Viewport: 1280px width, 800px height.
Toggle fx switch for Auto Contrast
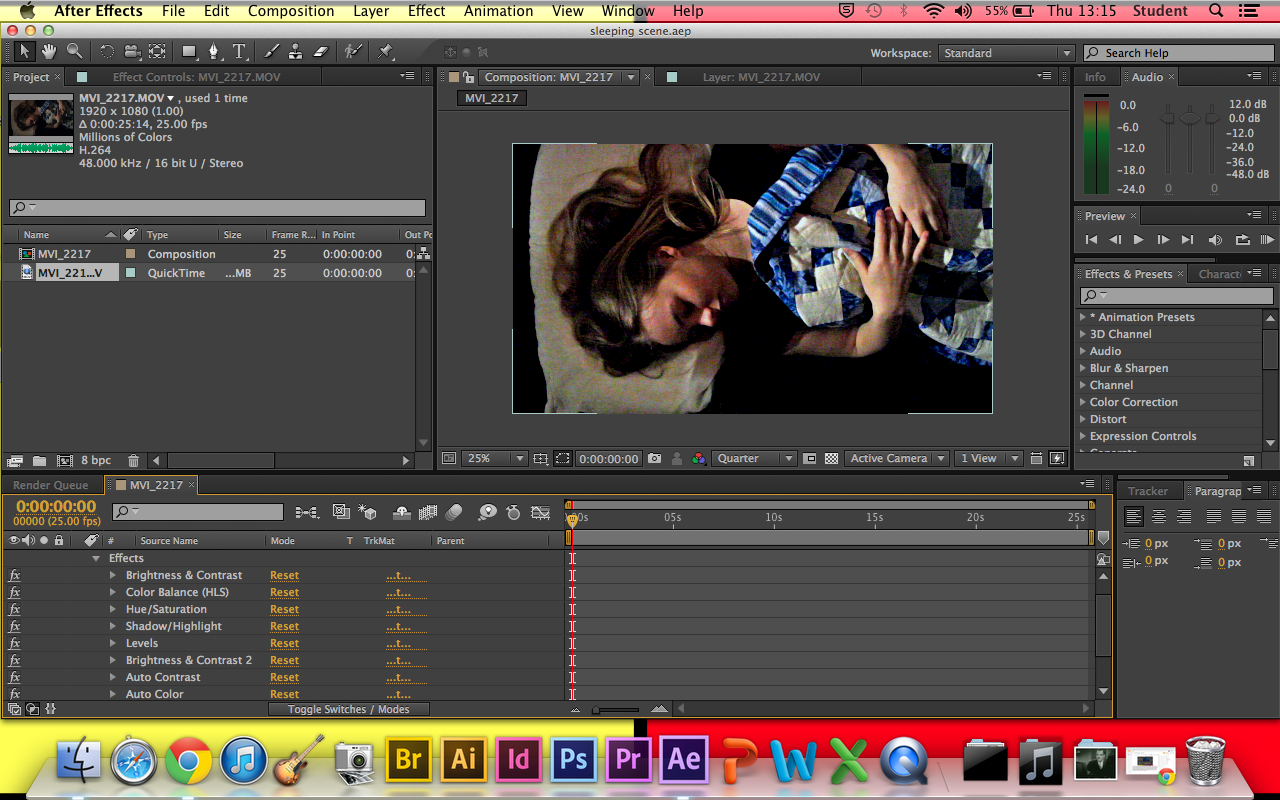coord(14,677)
